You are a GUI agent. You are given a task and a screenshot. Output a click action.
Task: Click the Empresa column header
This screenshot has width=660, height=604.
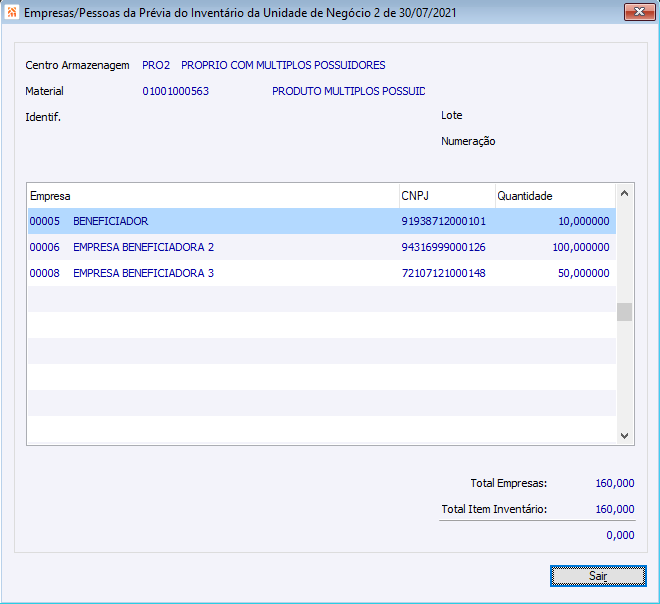click(x=213, y=196)
